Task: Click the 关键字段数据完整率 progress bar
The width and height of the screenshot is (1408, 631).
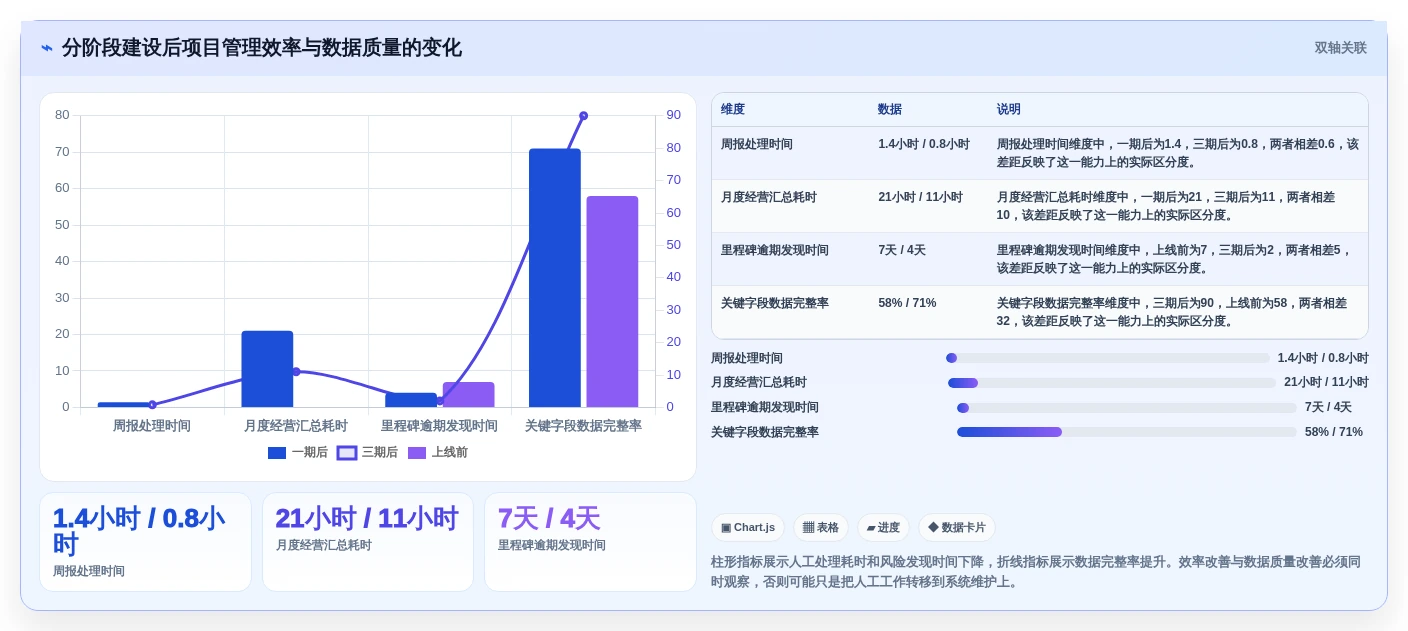Action: pyautogui.click(x=1127, y=432)
